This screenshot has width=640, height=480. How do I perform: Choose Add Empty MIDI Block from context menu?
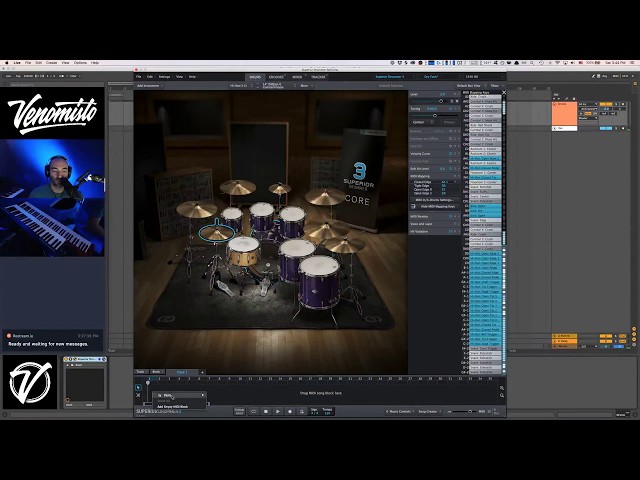[x=173, y=407]
